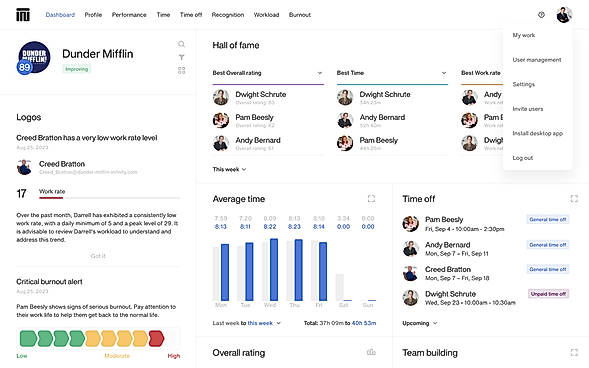Viewport: 589px width, 368px height.
Task: Click the Improving status badge
Action: 77,69
